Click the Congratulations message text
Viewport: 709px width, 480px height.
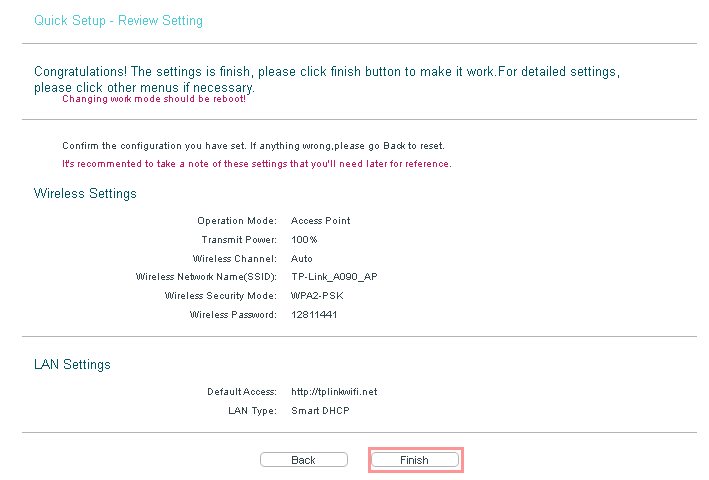(326, 72)
